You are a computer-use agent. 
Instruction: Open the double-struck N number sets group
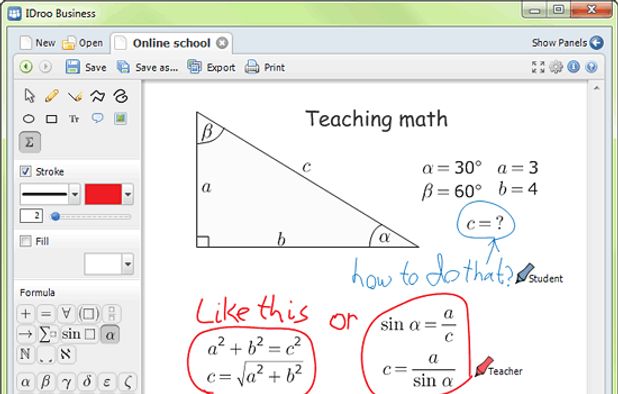click(x=25, y=354)
